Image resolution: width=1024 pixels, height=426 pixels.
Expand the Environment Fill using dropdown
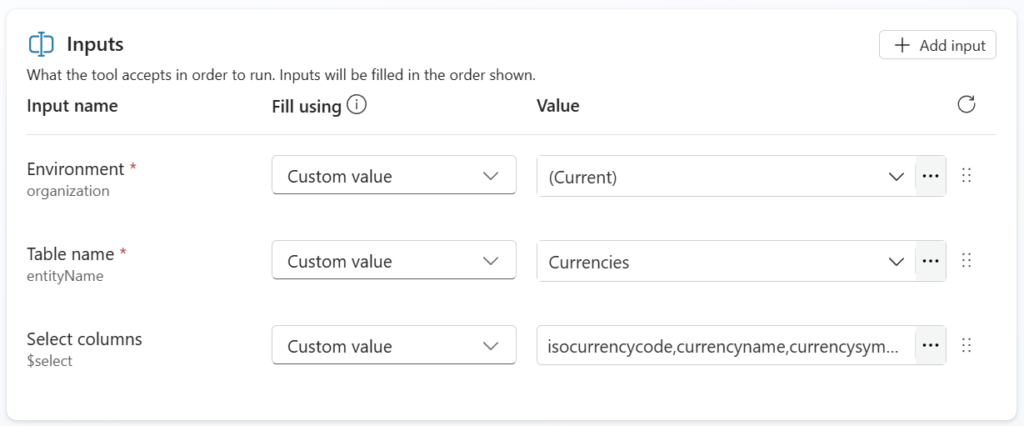393,176
